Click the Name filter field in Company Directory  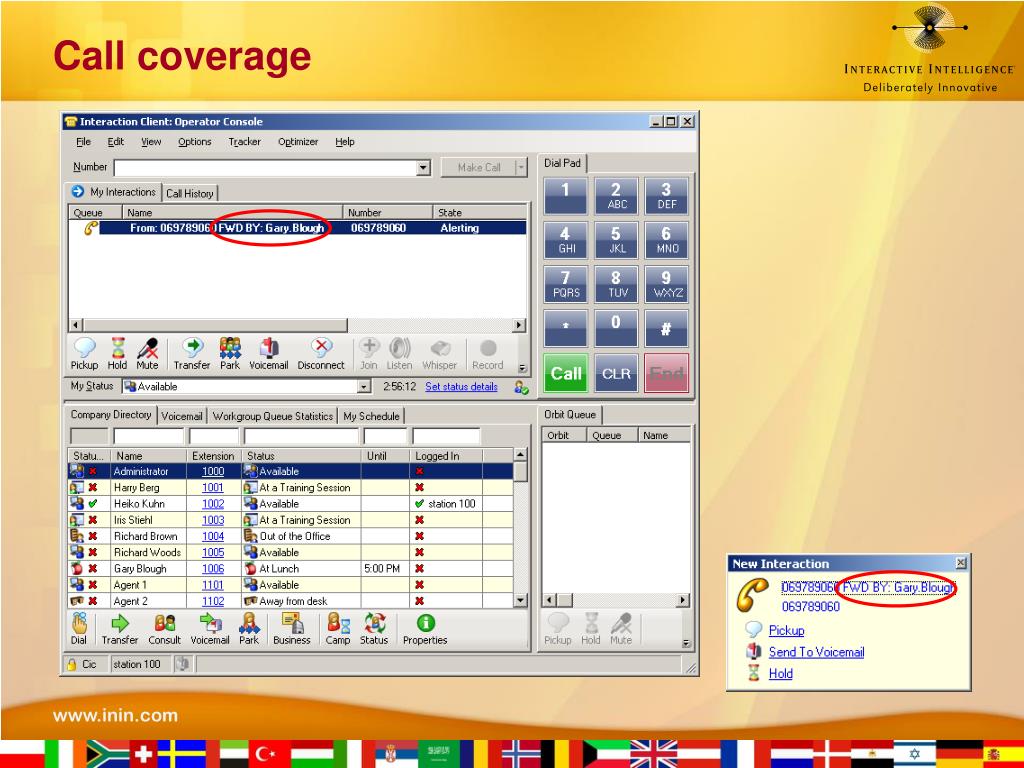[x=149, y=436]
